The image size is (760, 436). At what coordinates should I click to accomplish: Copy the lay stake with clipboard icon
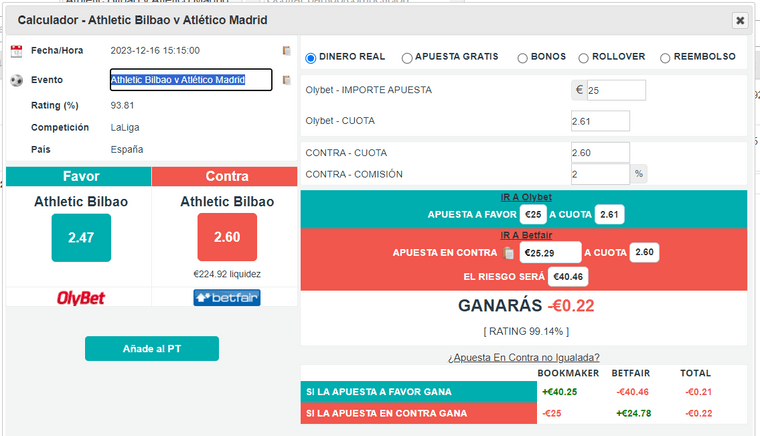(x=508, y=252)
